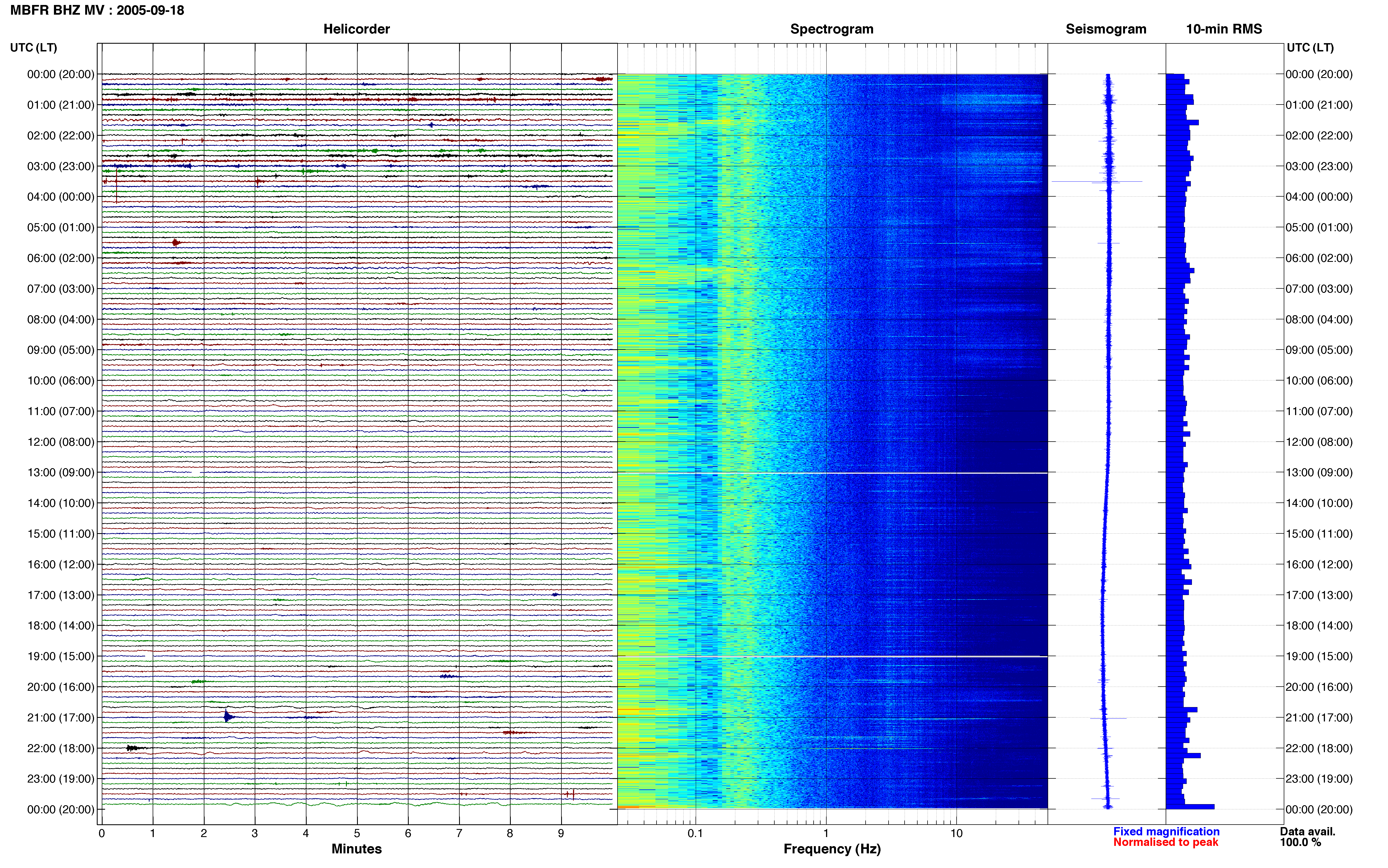Click the '100.0 %' availability value

pos(1300,842)
